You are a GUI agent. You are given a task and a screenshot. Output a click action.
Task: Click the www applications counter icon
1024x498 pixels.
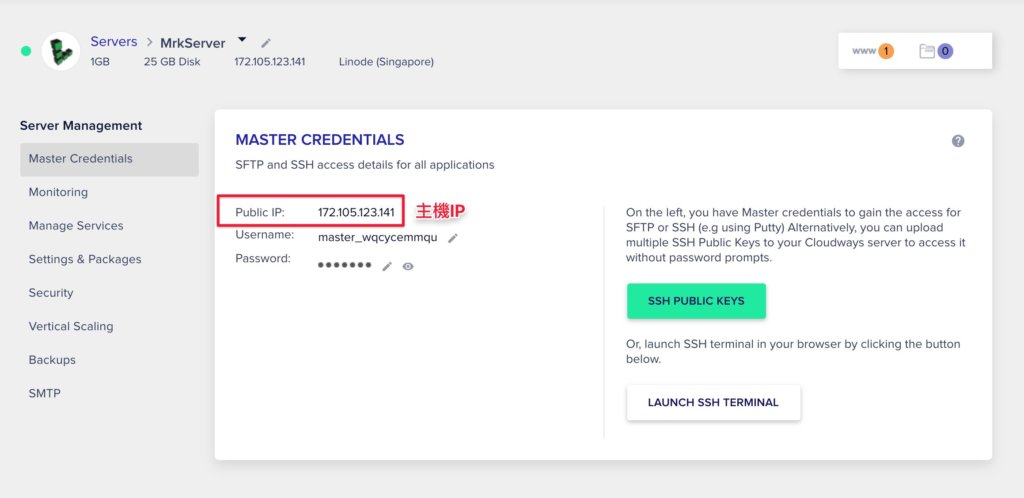(872, 51)
